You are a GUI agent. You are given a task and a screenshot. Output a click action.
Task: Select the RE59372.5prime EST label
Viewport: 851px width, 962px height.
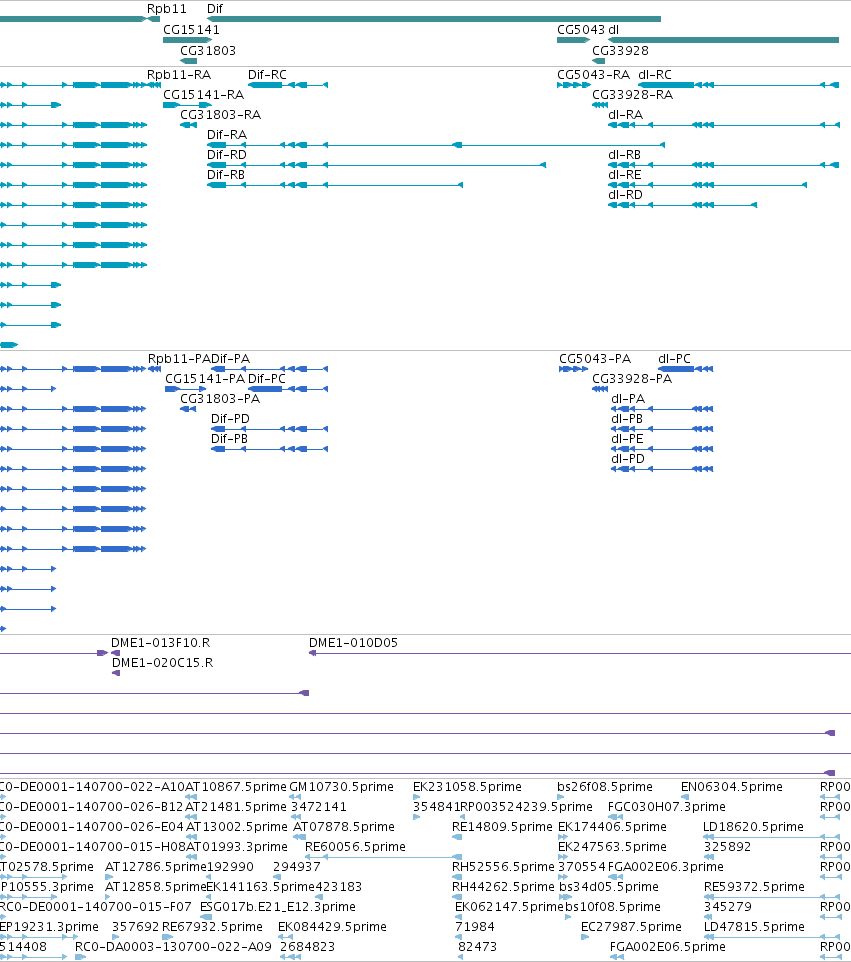[x=754, y=887]
